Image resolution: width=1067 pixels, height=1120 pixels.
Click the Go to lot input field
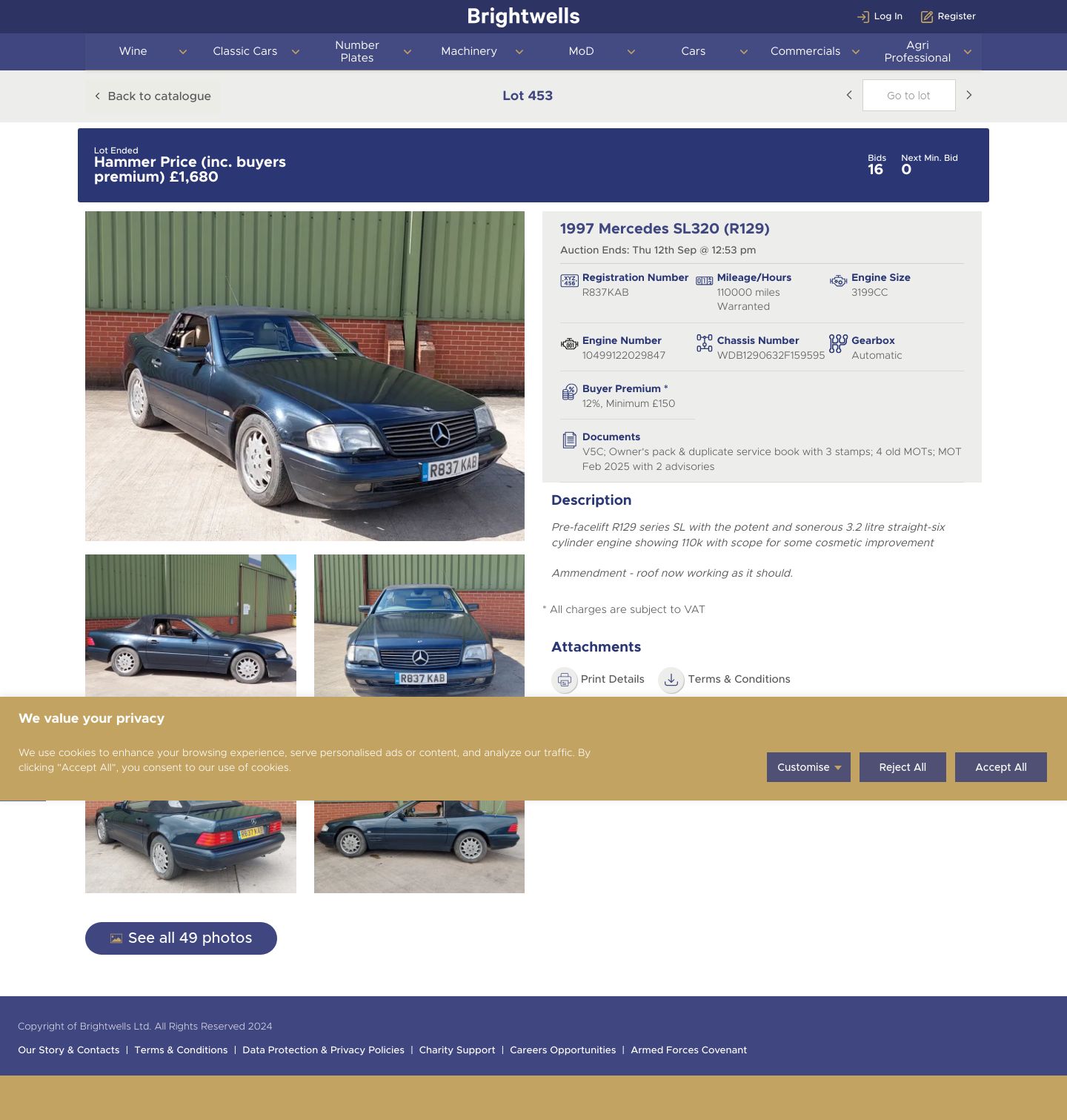[x=908, y=96]
